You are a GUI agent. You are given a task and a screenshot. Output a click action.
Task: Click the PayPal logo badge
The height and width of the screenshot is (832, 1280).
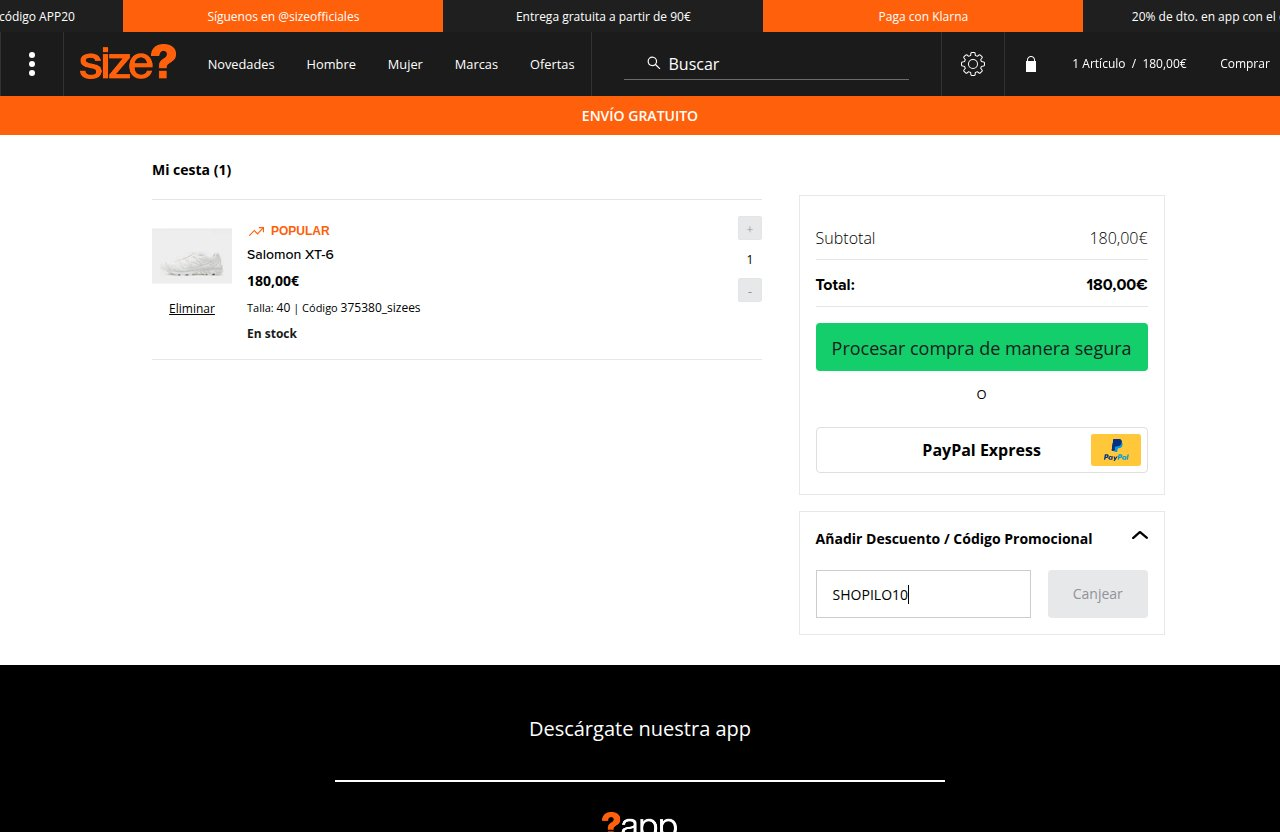coord(1116,450)
